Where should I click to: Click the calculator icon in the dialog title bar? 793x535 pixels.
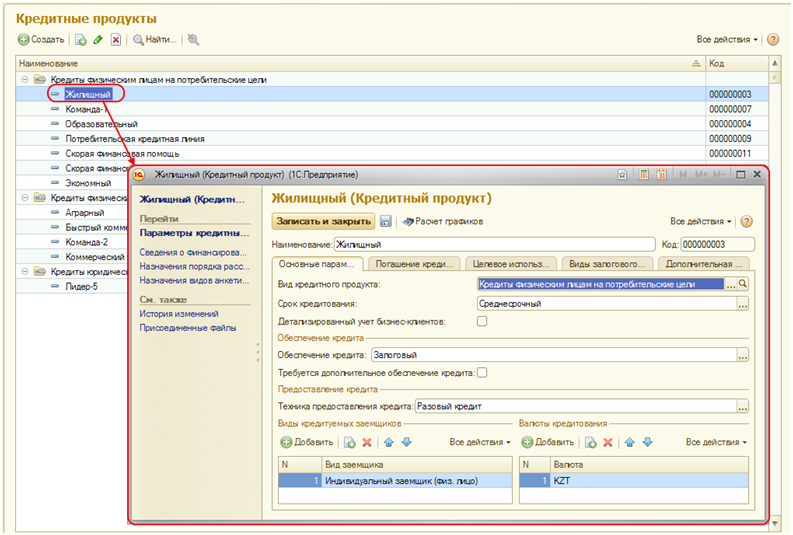[x=645, y=174]
